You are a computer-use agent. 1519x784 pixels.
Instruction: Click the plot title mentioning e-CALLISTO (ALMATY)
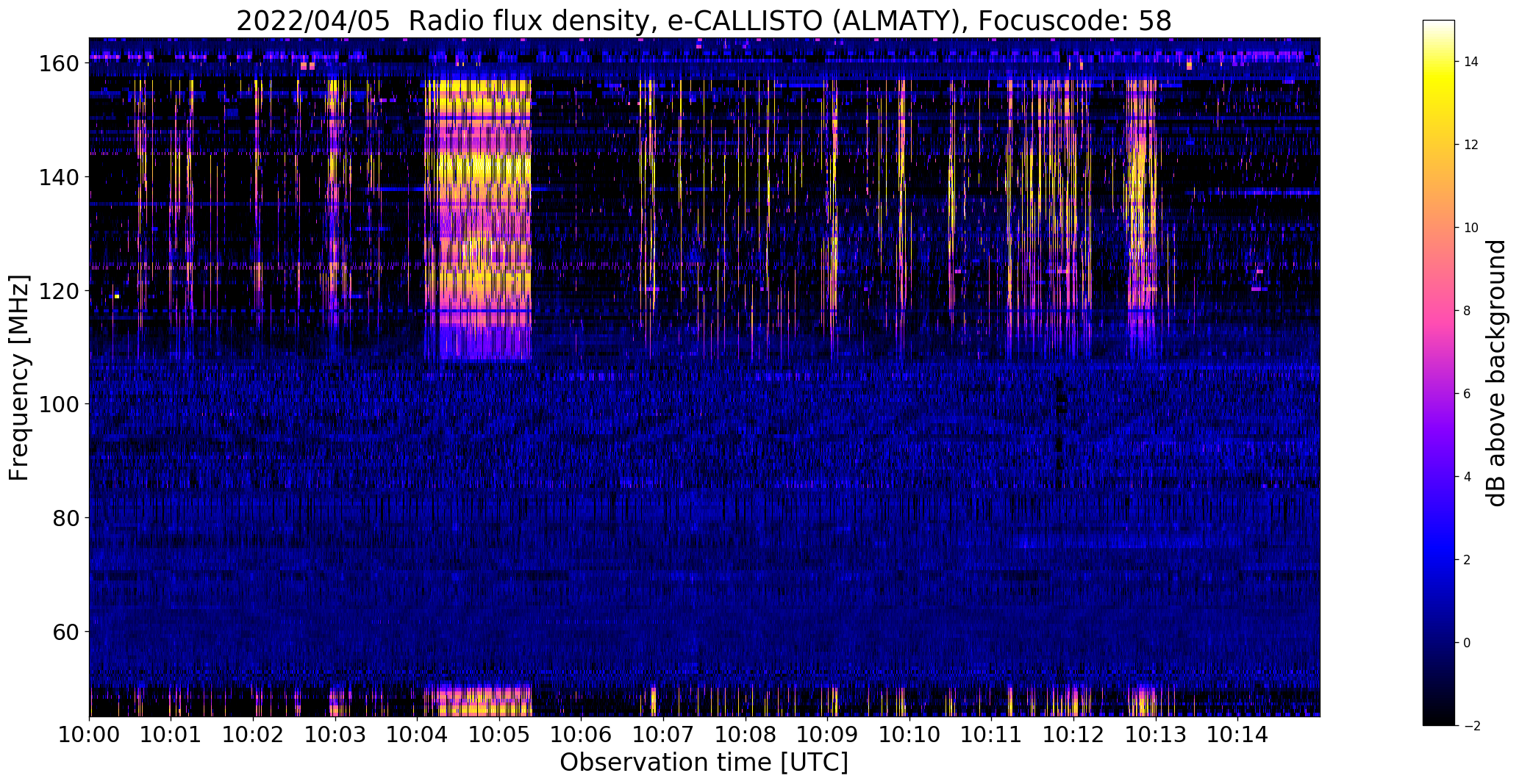click(704, 21)
